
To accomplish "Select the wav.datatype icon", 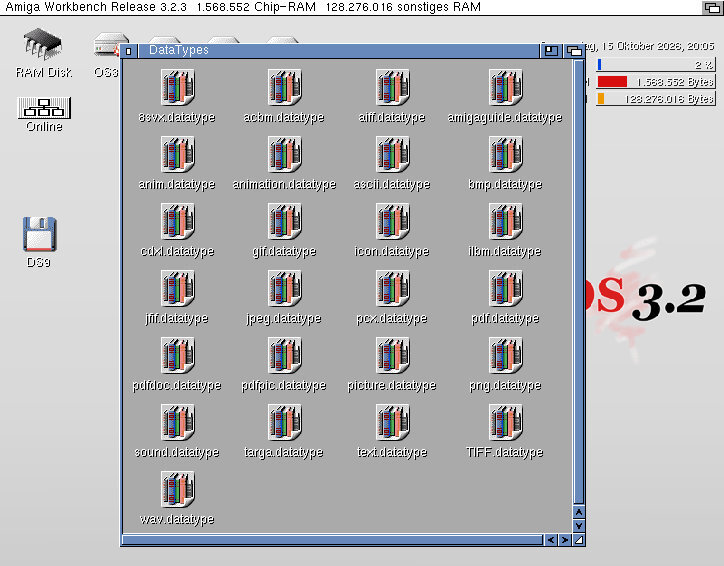I will click(178, 488).
